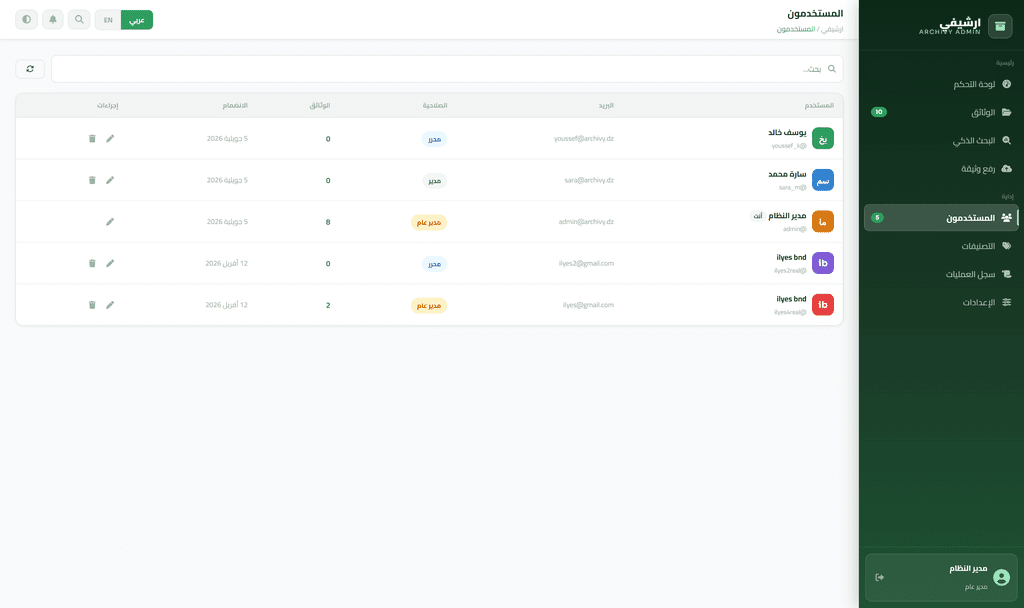Click the purple ib avatar

823,263
